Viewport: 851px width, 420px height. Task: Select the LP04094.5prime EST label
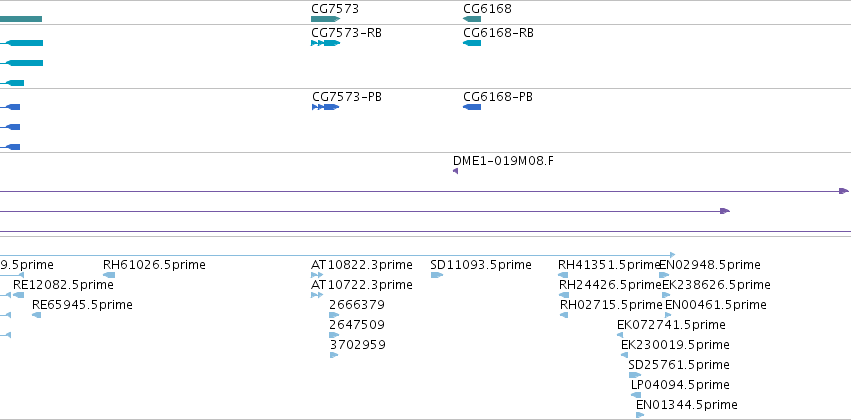680,385
